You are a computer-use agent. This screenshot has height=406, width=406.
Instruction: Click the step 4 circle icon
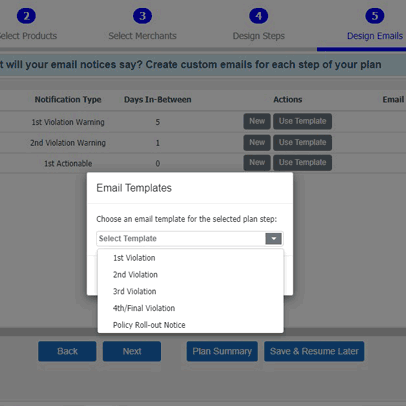259,16
